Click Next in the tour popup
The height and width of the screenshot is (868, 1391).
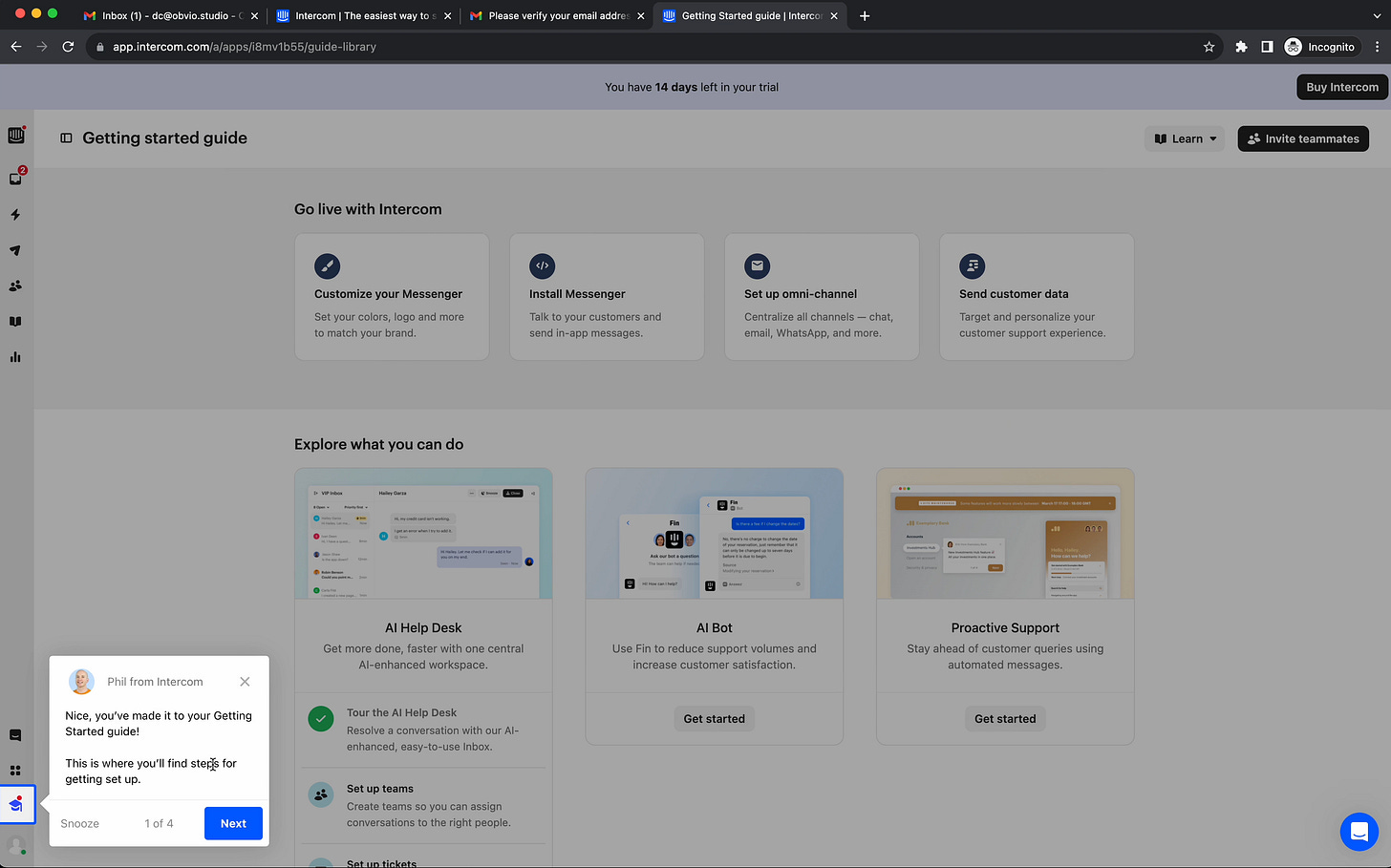click(x=233, y=823)
